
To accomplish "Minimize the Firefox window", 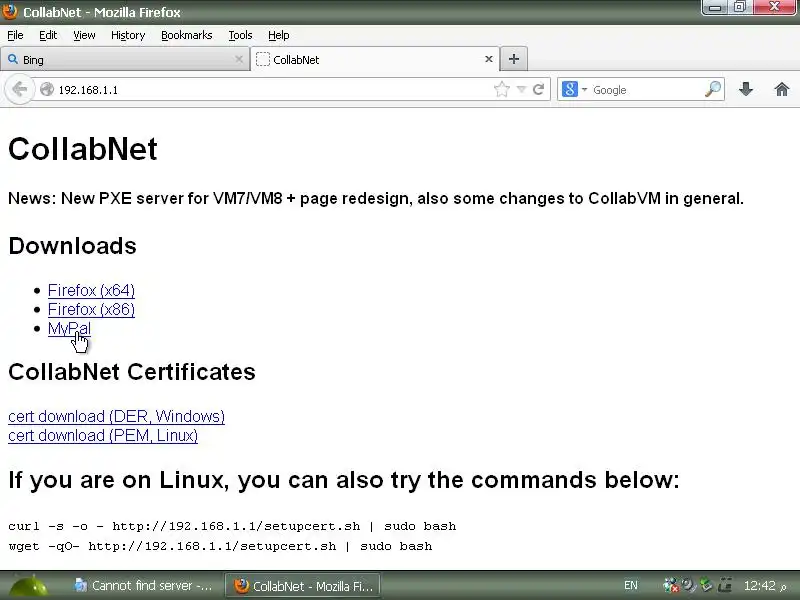I will [715, 7].
